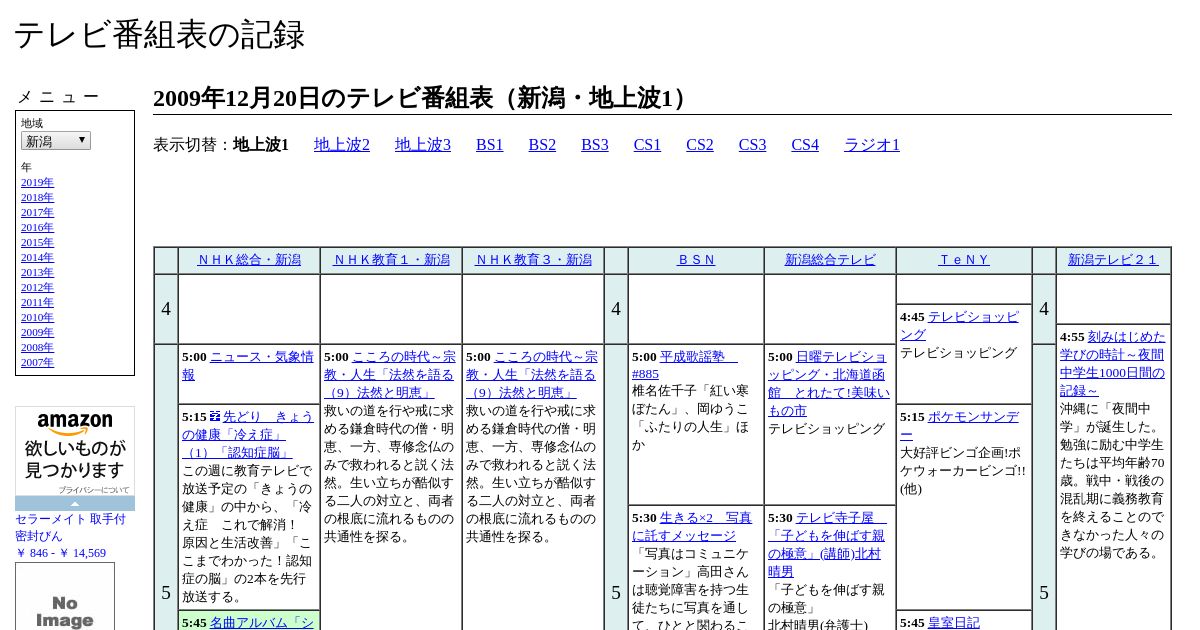Switch to the BS3 listing

pyautogui.click(x=595, y=145)
